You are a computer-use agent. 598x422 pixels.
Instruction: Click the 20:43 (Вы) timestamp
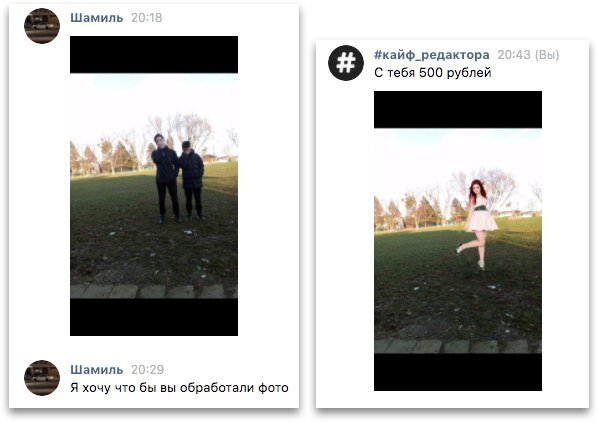tap(528, 55)
